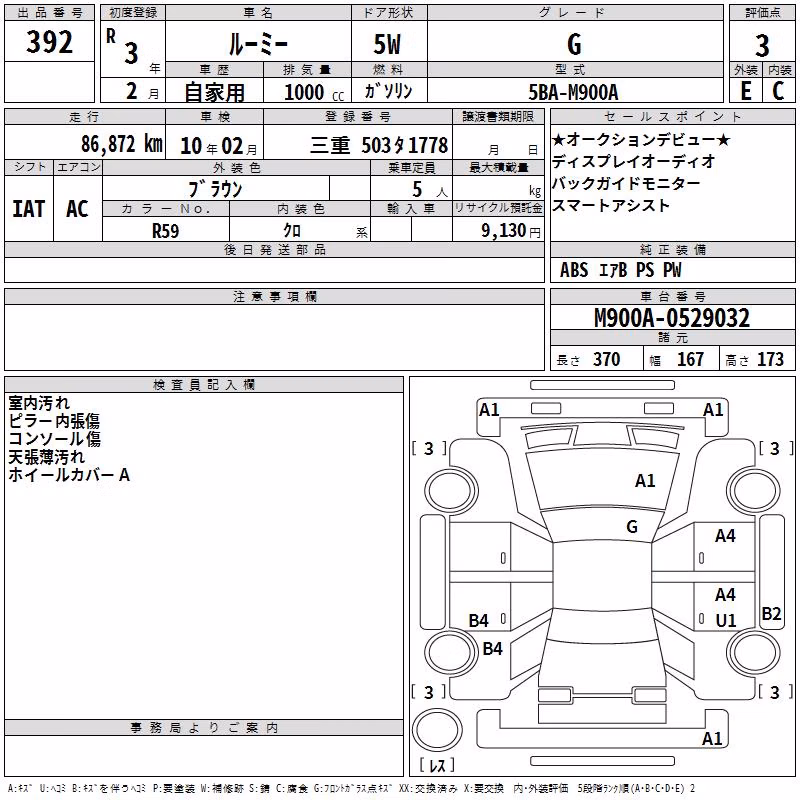Viewport: 800px width, 800px height.
Task: Select the exterior grade E cell
Action: pos(746,90)
